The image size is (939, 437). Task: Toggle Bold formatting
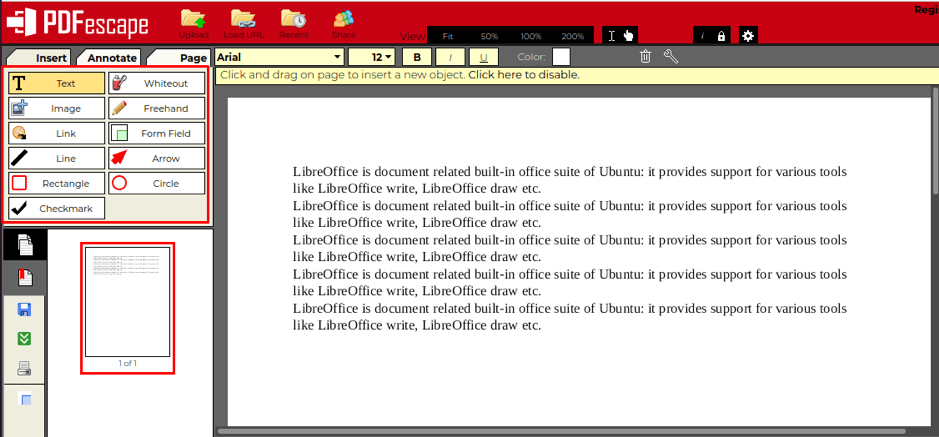[417, 57]
